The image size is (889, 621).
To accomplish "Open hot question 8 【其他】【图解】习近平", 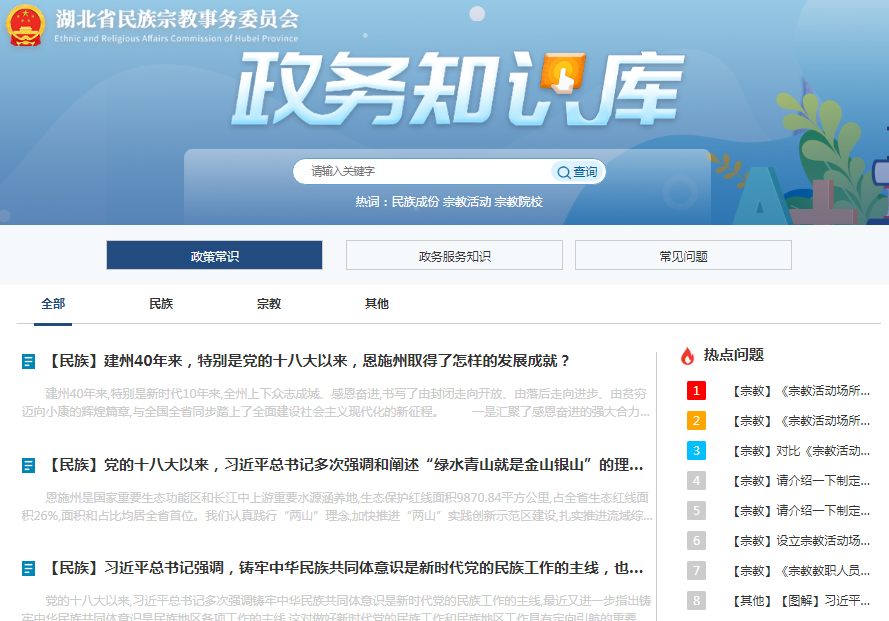I will 801,601.
